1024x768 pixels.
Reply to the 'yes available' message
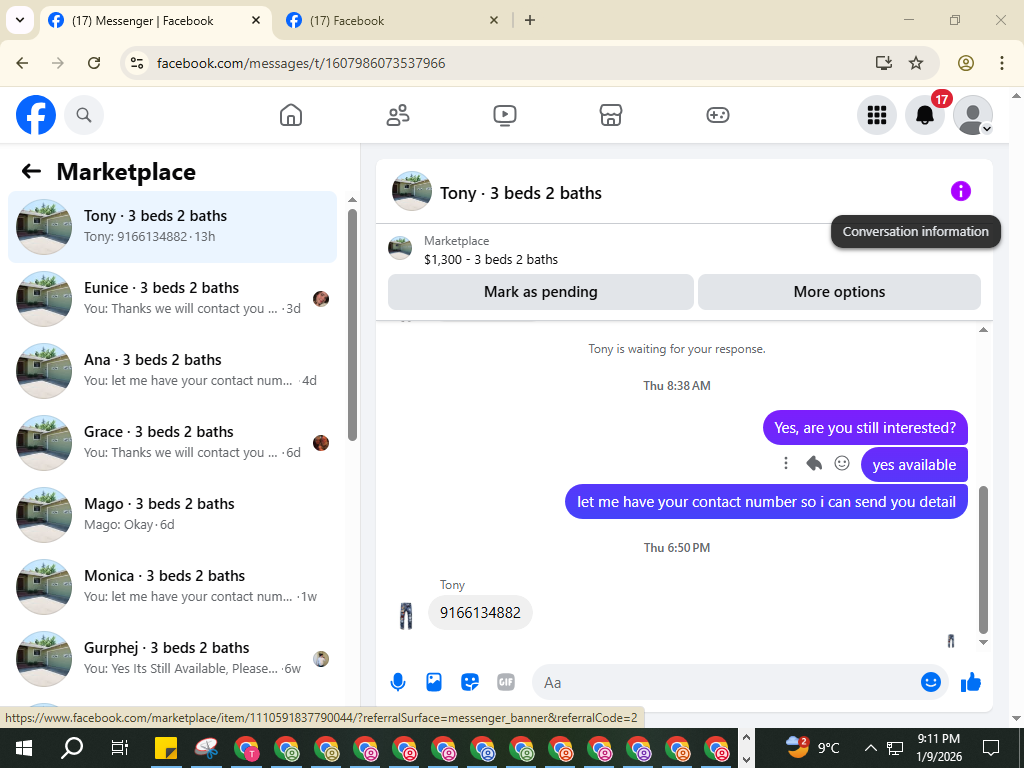coord(814,463)
